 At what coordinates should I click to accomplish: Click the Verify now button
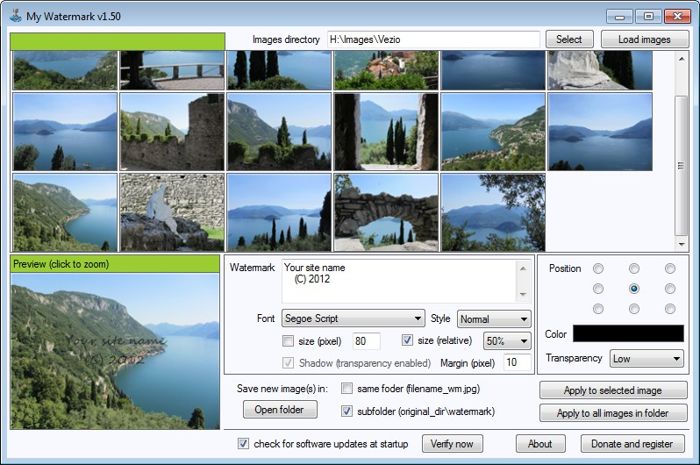[x=452, y=444]
